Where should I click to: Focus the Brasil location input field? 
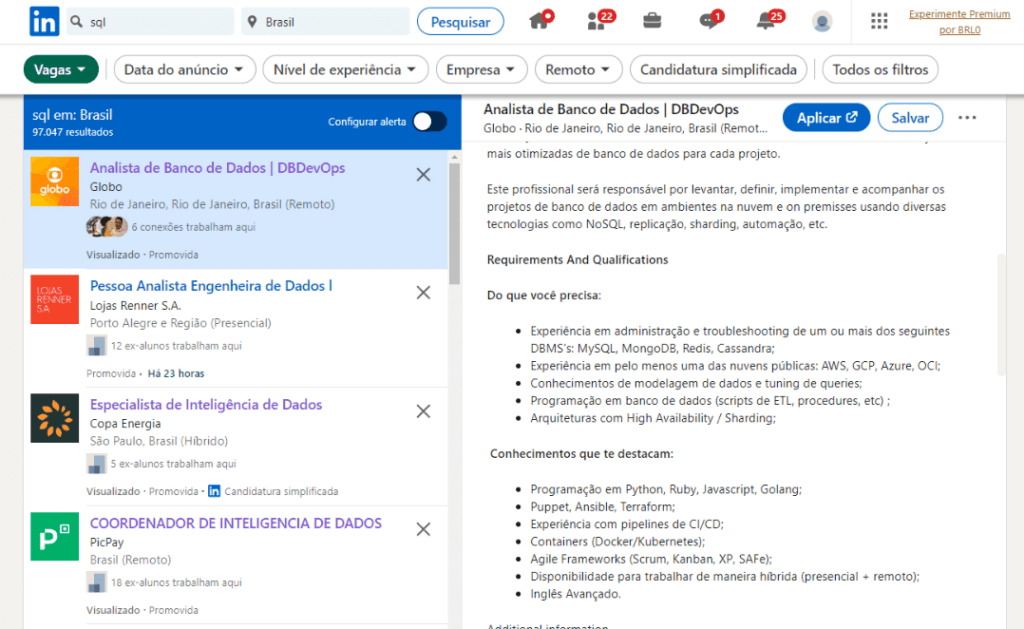point(325,22)
